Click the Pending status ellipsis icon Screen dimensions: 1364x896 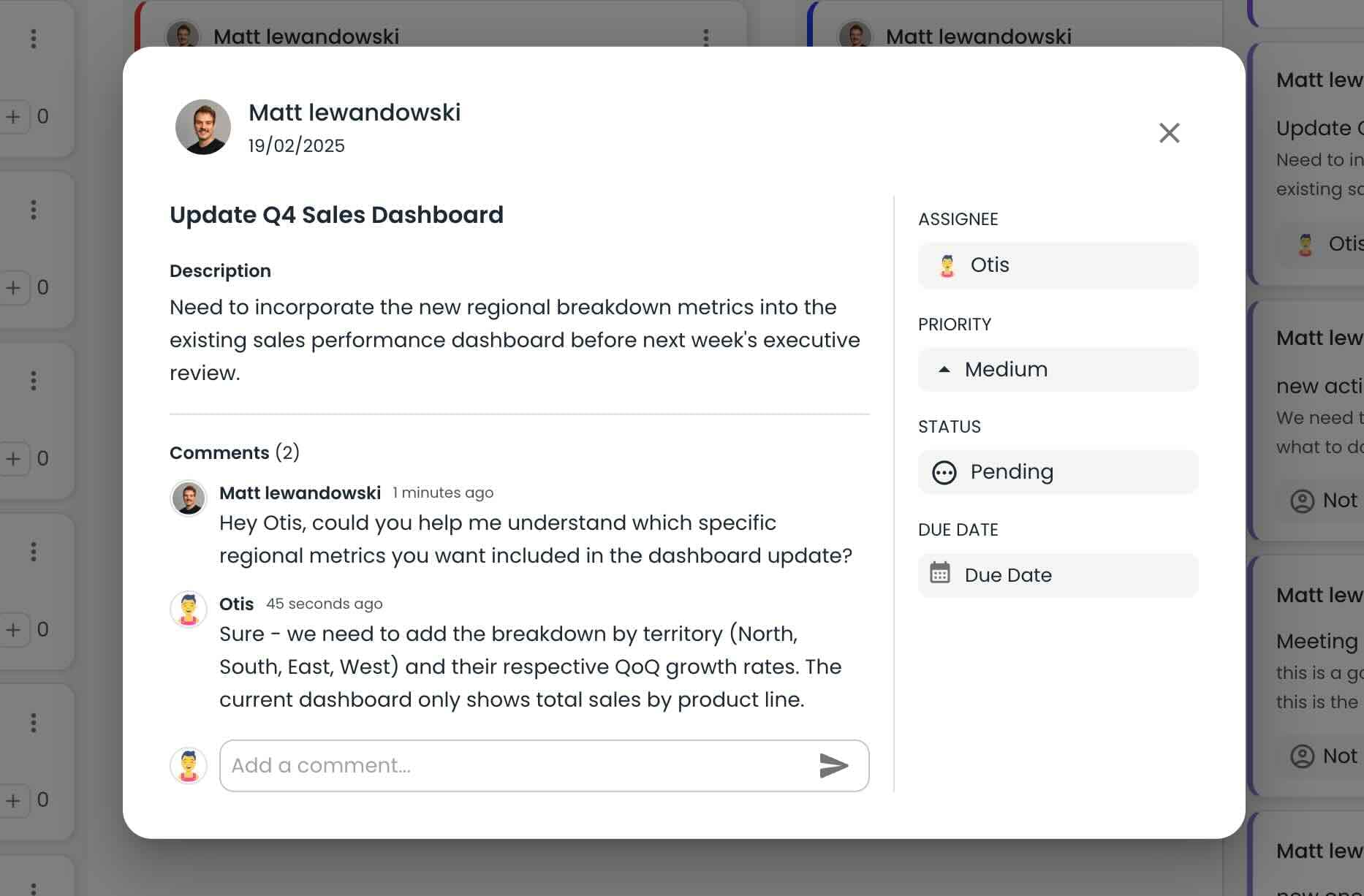click(x=944, y=472)
